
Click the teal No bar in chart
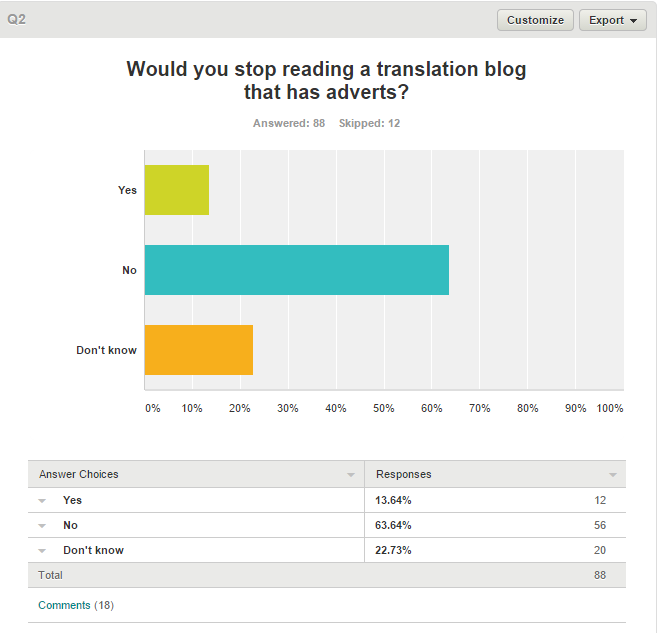297,270
